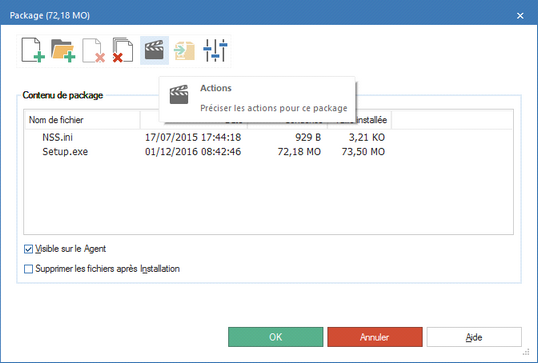
Task: Sort by the Nom de fichier column header
Action: [83, 120]
